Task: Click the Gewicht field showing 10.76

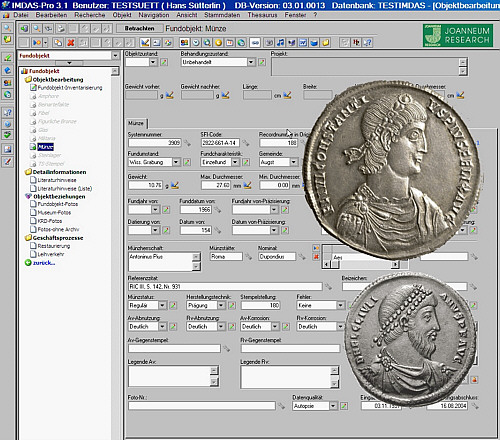Action: [x=145, y=185]
